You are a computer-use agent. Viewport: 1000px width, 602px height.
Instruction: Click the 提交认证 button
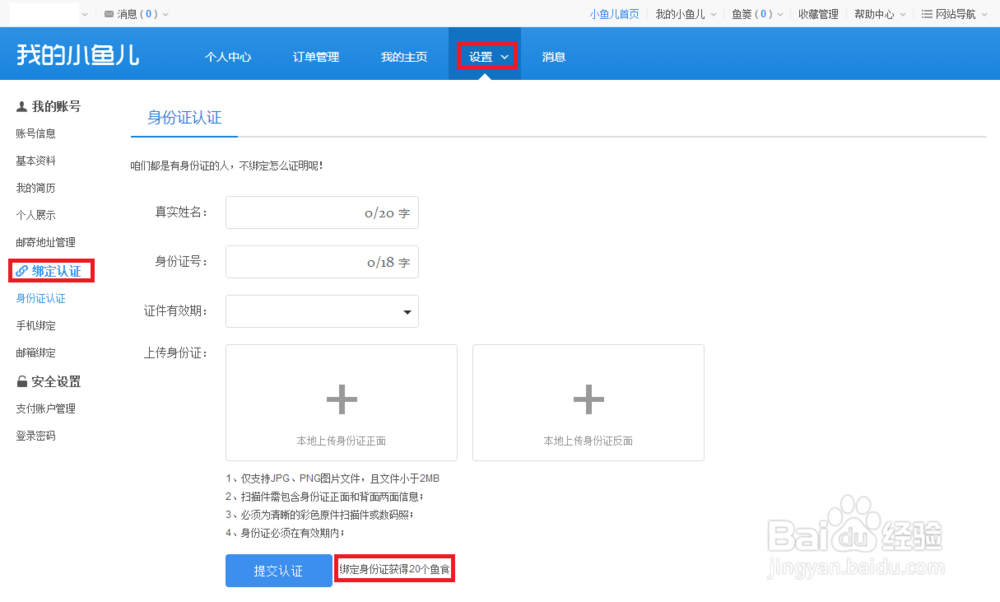coord(278,570)
